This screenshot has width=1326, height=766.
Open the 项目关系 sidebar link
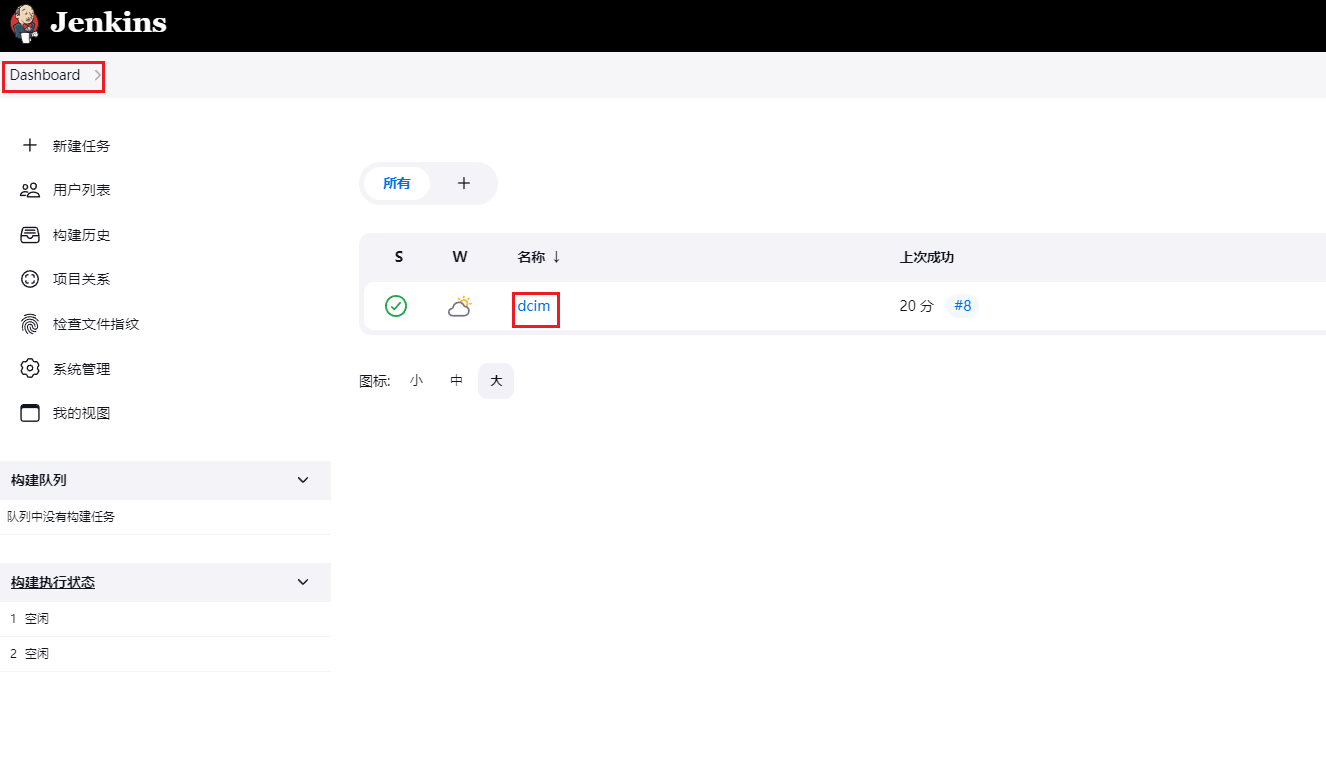pyautogui.click(x=81, y=279)
